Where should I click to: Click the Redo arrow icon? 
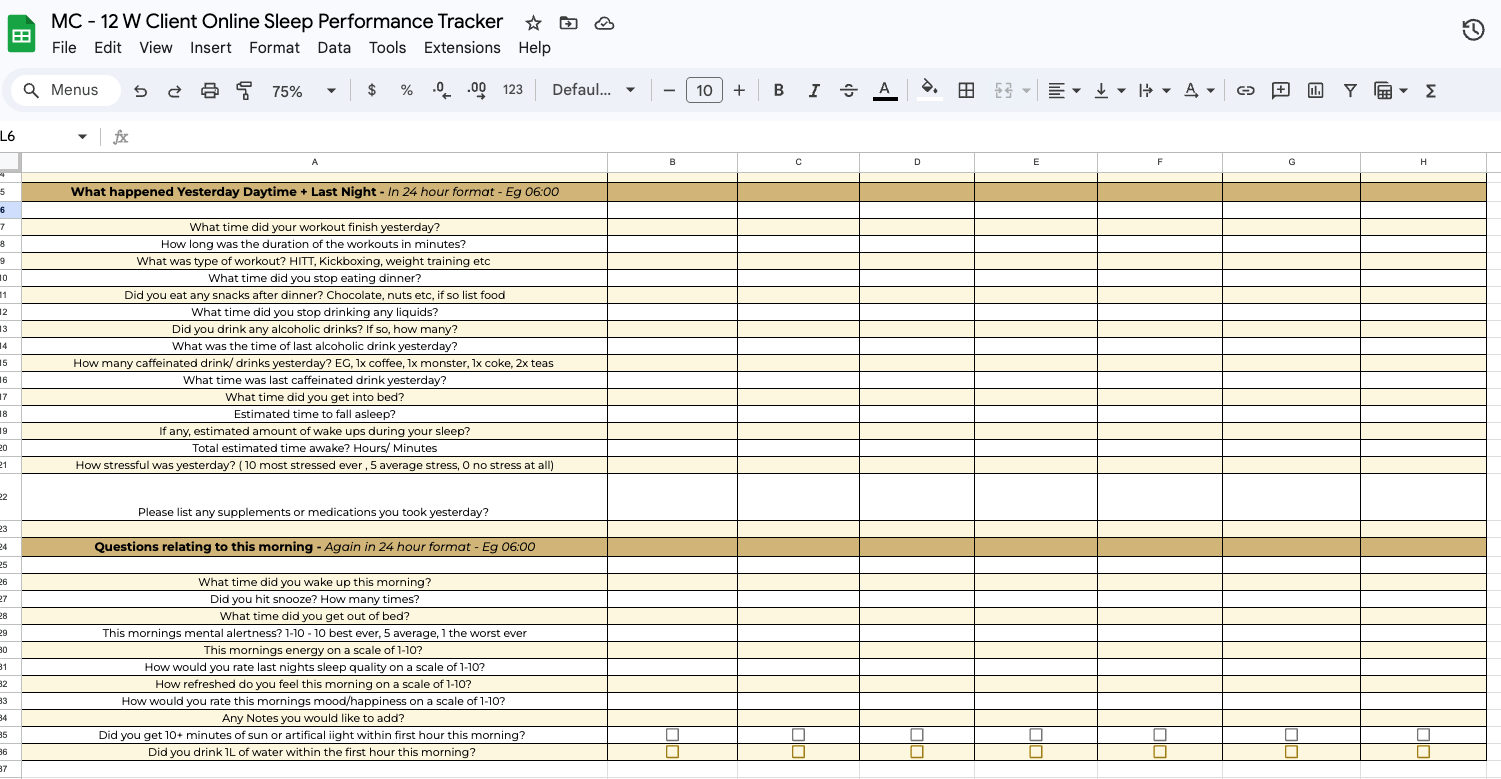point(174,90)
